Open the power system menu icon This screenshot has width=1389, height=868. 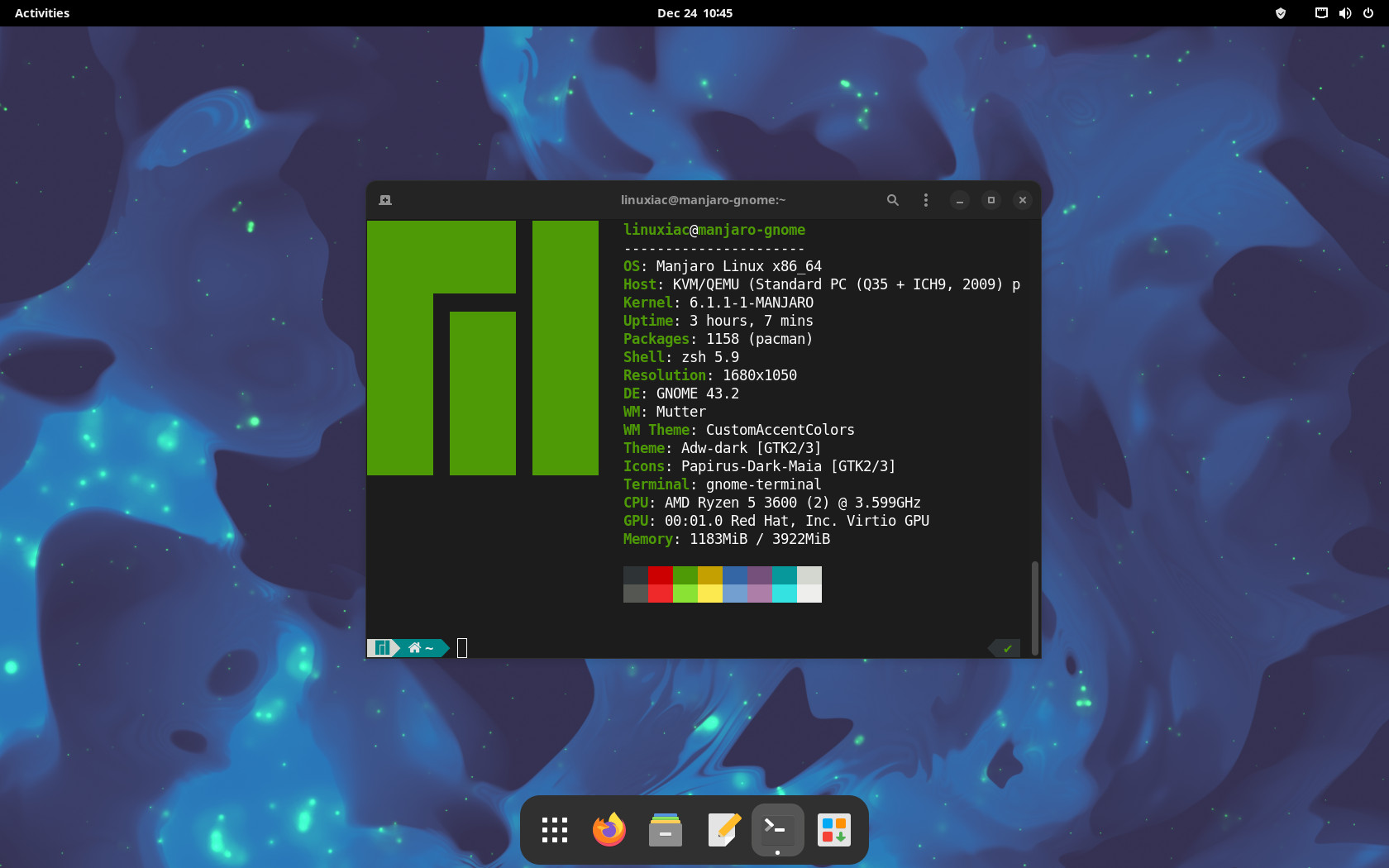pos(1368,13)
